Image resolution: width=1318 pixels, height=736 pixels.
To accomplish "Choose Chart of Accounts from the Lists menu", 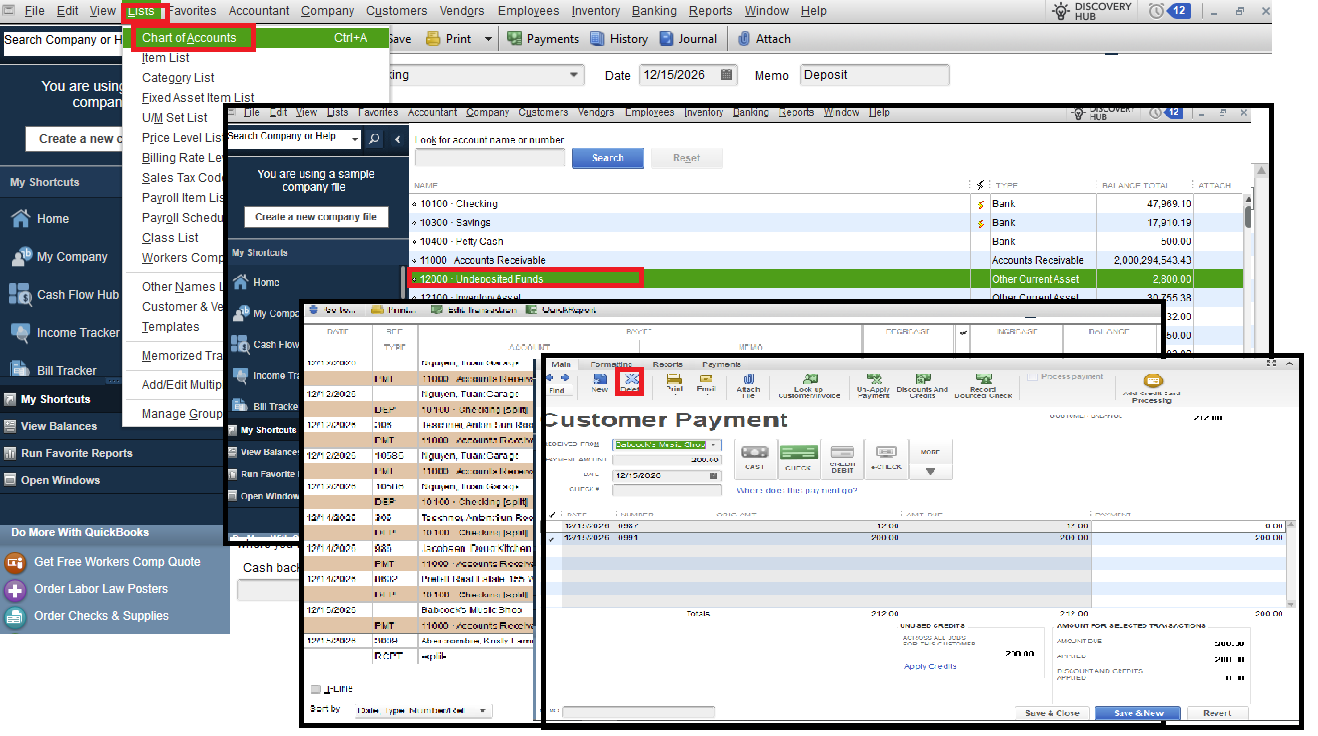I will pos(192,37).
